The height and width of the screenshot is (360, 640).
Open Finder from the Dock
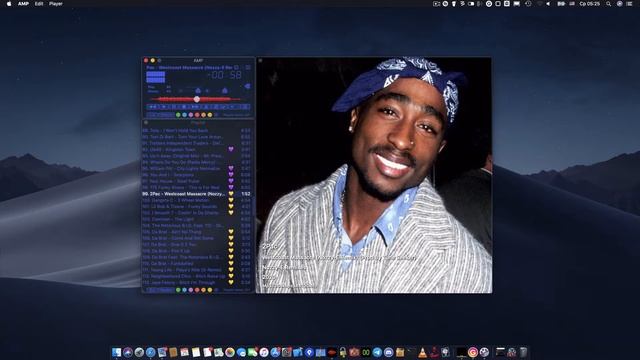pyautogui.click(x=117, y=352)
